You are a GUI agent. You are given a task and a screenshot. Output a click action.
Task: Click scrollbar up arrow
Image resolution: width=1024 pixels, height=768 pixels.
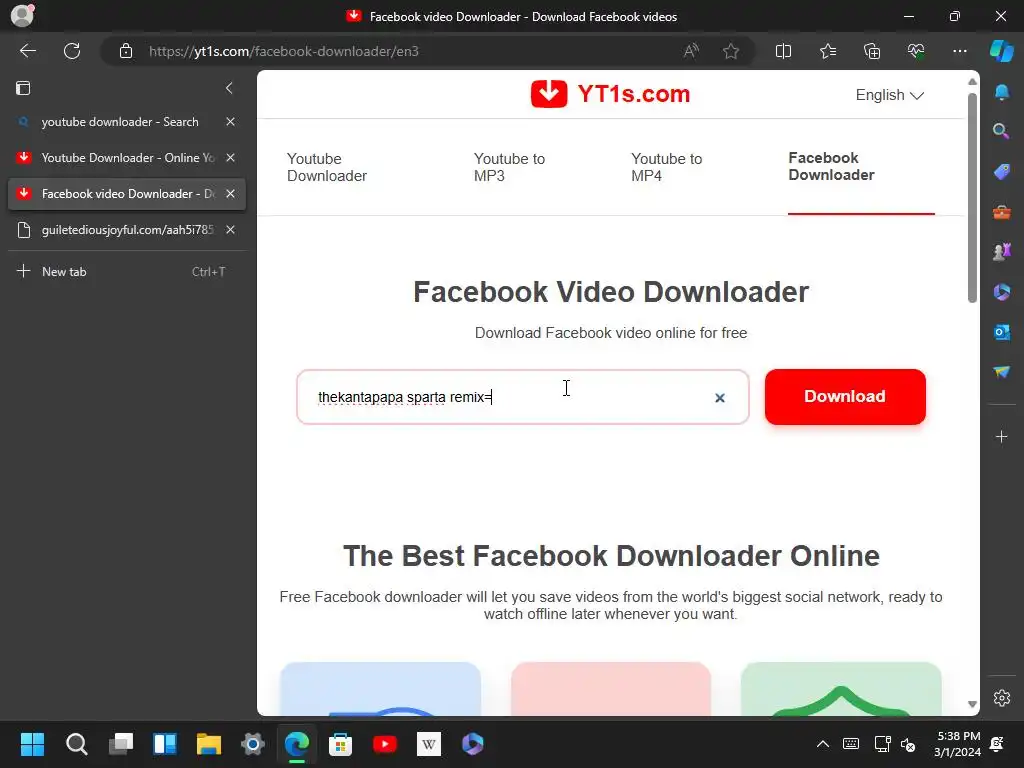(972, 82)
